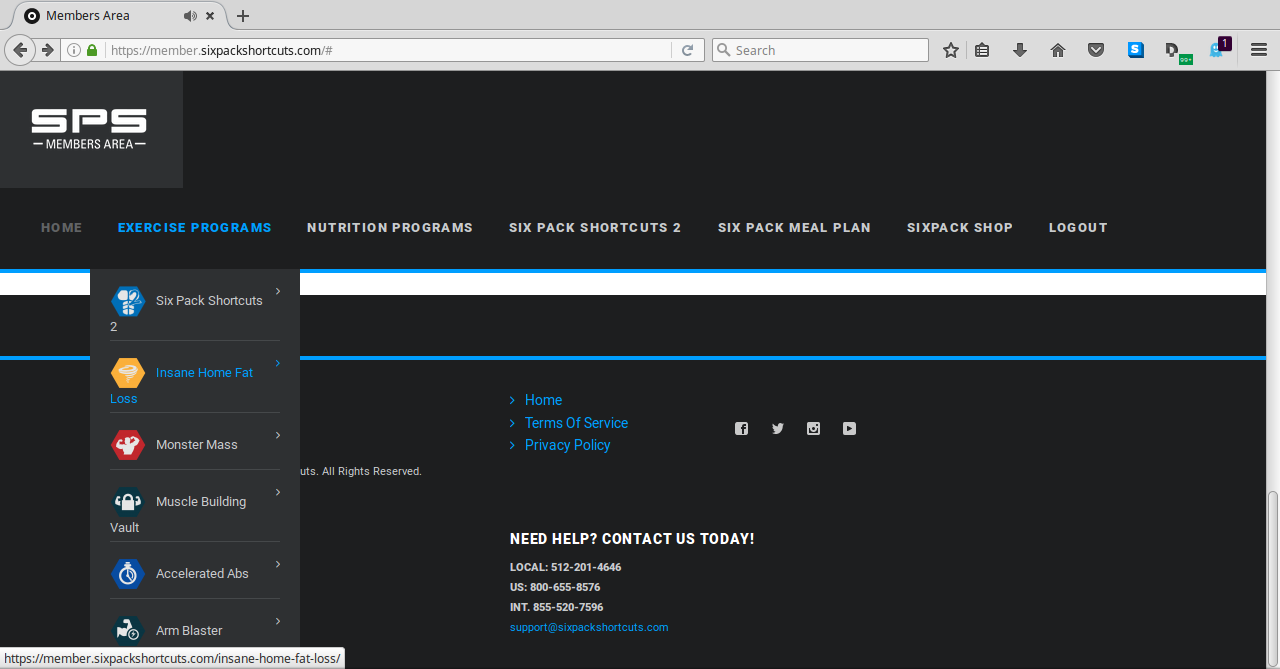Reload the current page
Viewport: 1280px width, 669px height.
687,50
